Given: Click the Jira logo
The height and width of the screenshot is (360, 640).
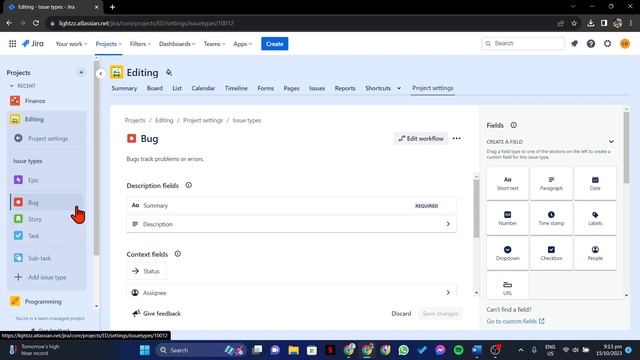Looking at the screenshot, I should pyautogui.click(x=33, y=44).
